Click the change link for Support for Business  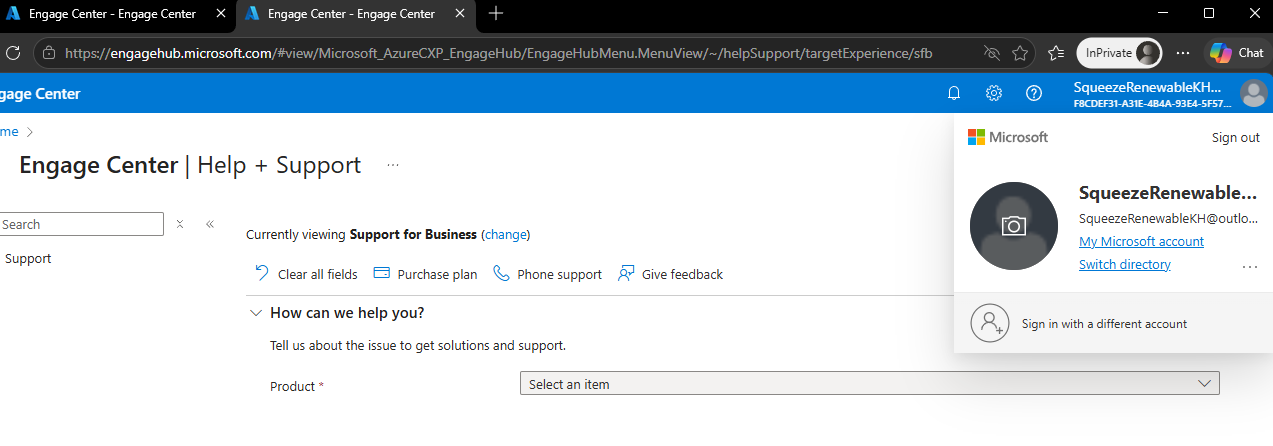(x=505, y=235)
